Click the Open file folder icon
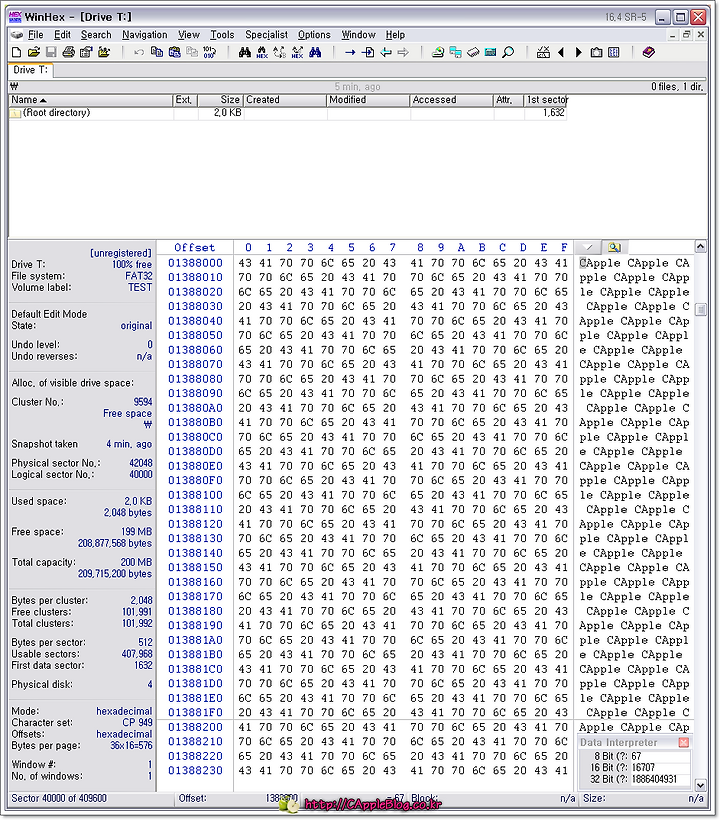The image size is (720, 820). (33, 52)
